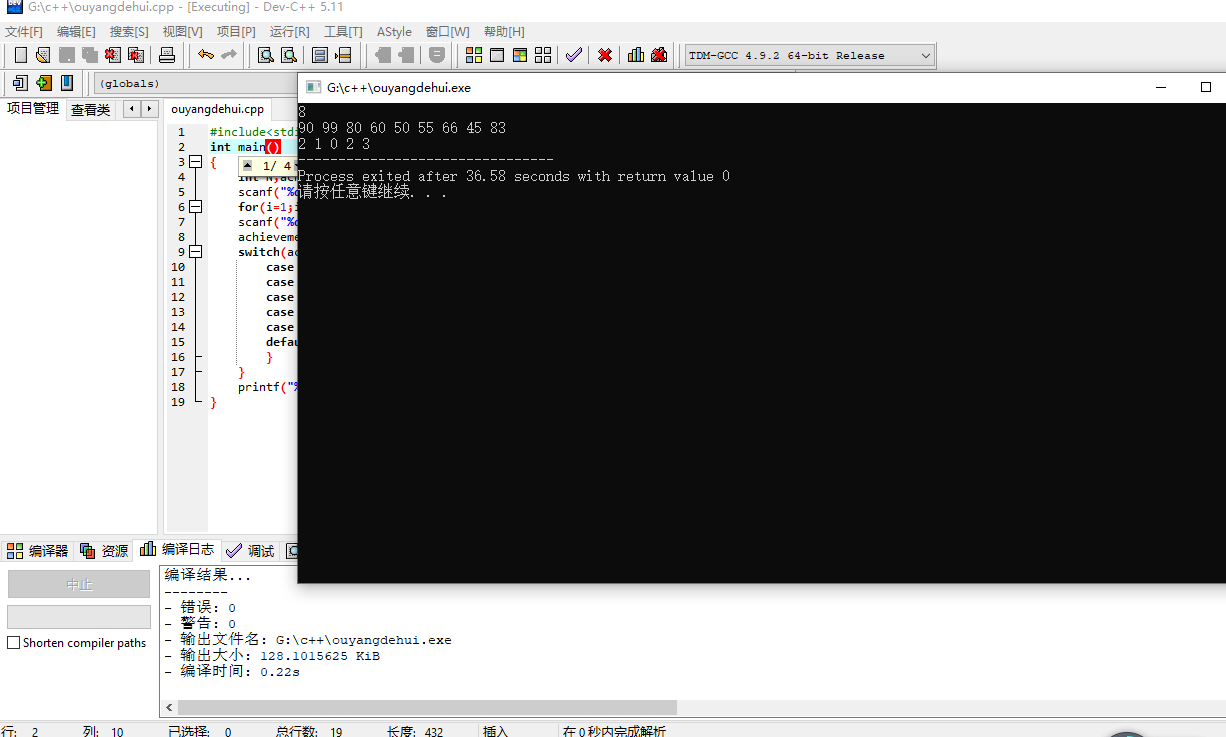Click the 输出文件名 line in compile log
The image size is (1226, 737).
307,640
